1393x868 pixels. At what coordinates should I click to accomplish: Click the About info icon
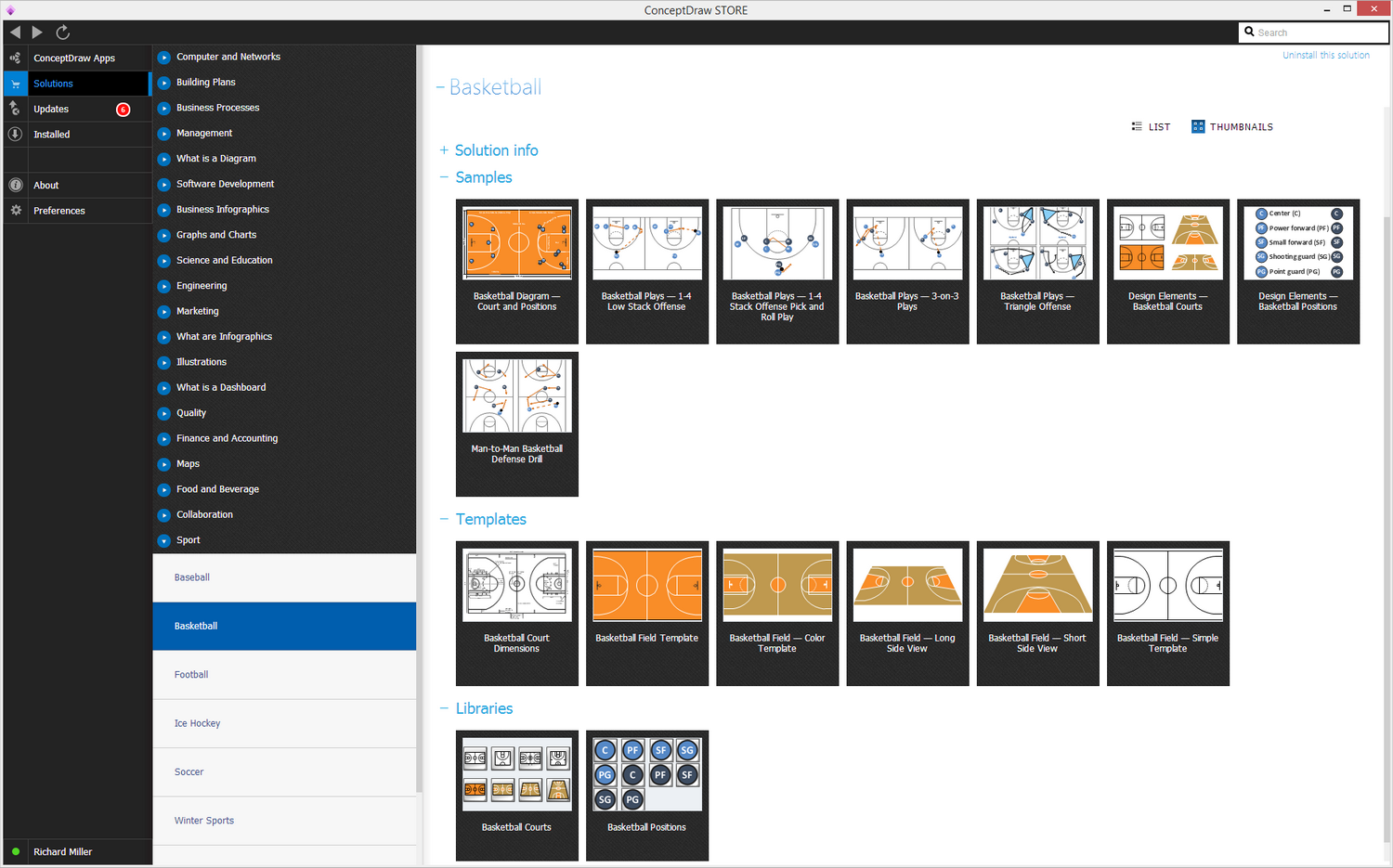click(15, 185)
